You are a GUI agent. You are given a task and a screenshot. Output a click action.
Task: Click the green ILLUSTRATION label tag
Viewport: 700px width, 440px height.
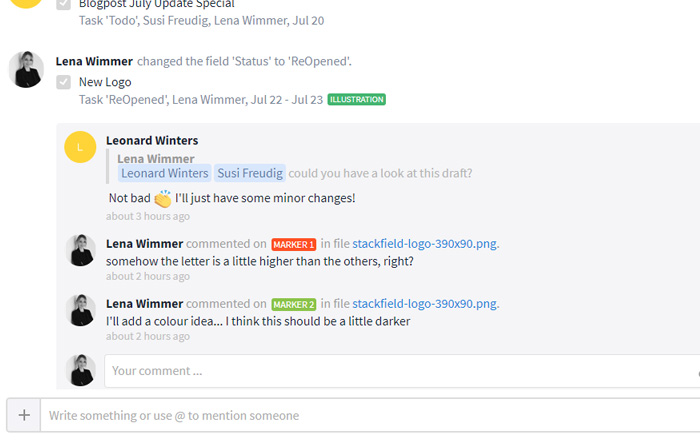[357, 100]
